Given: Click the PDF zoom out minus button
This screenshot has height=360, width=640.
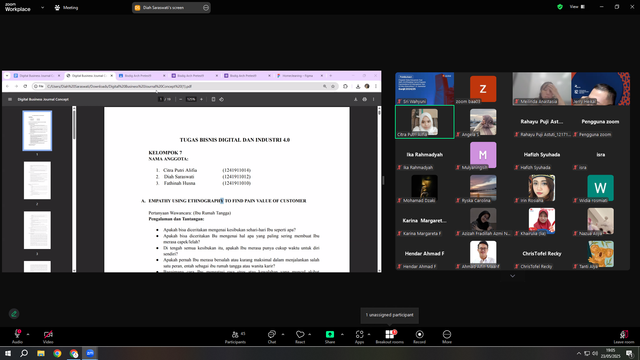Looking at the screenshot, I should [181, 99].
